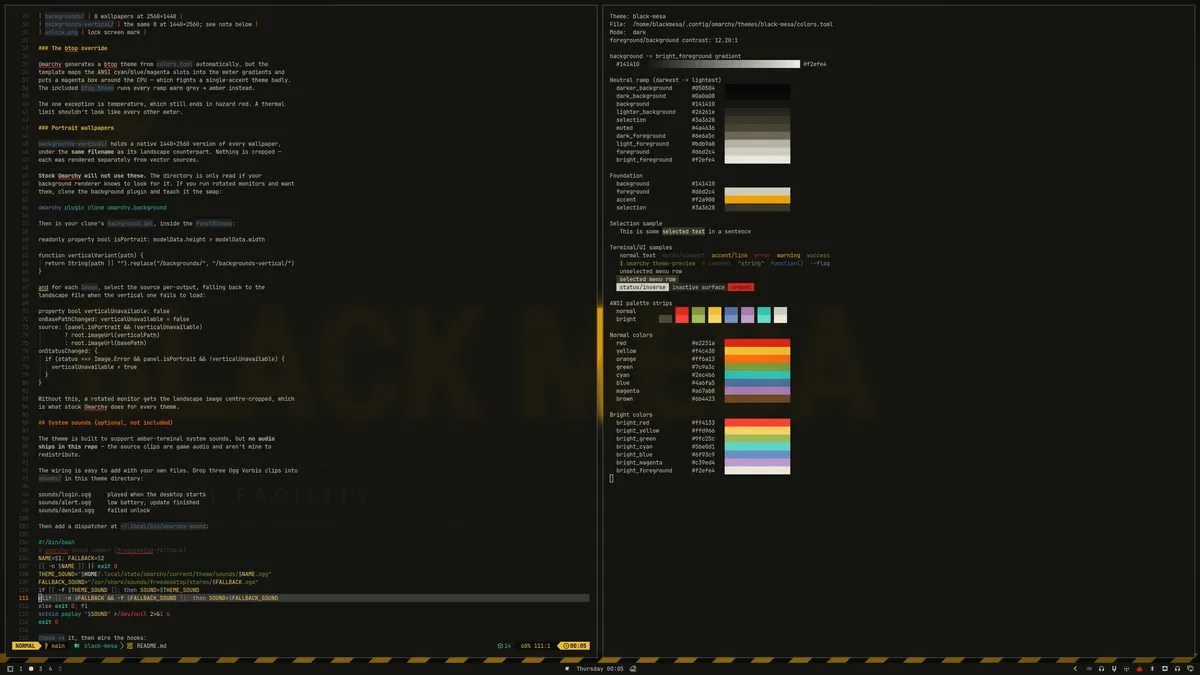Click the terminal cursor prompt block
Screen dimensions: 1200x675
point(612,479)
